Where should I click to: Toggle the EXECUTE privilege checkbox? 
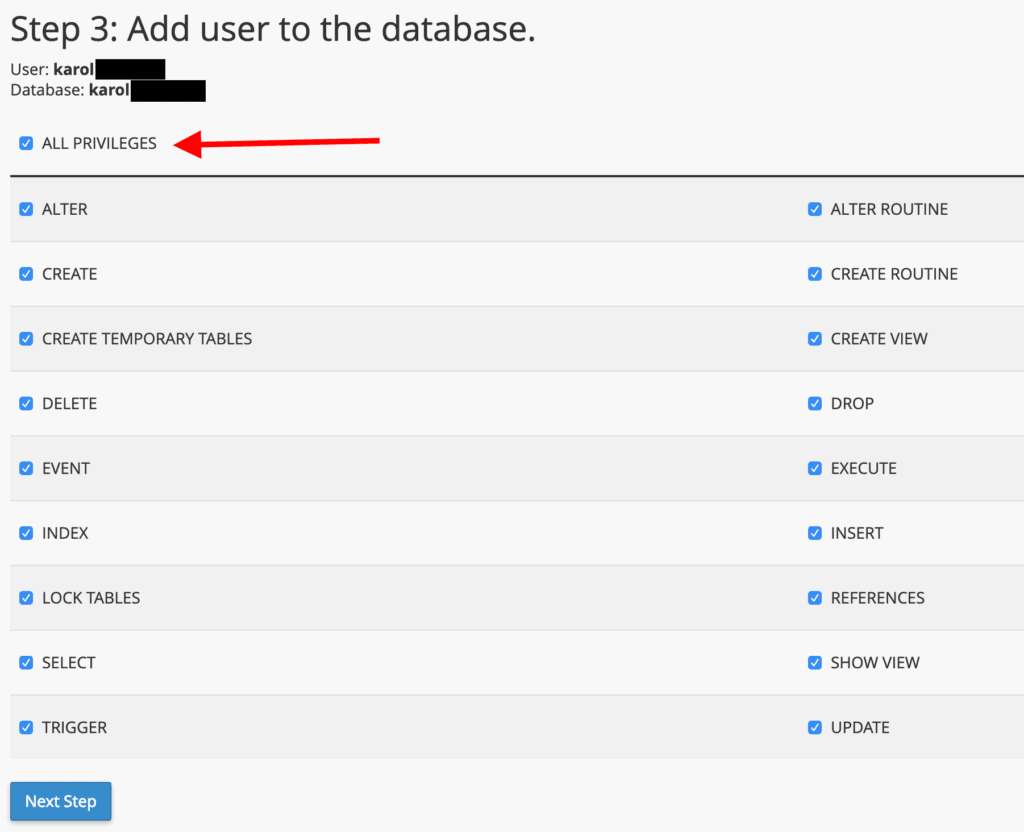(815, 468)
